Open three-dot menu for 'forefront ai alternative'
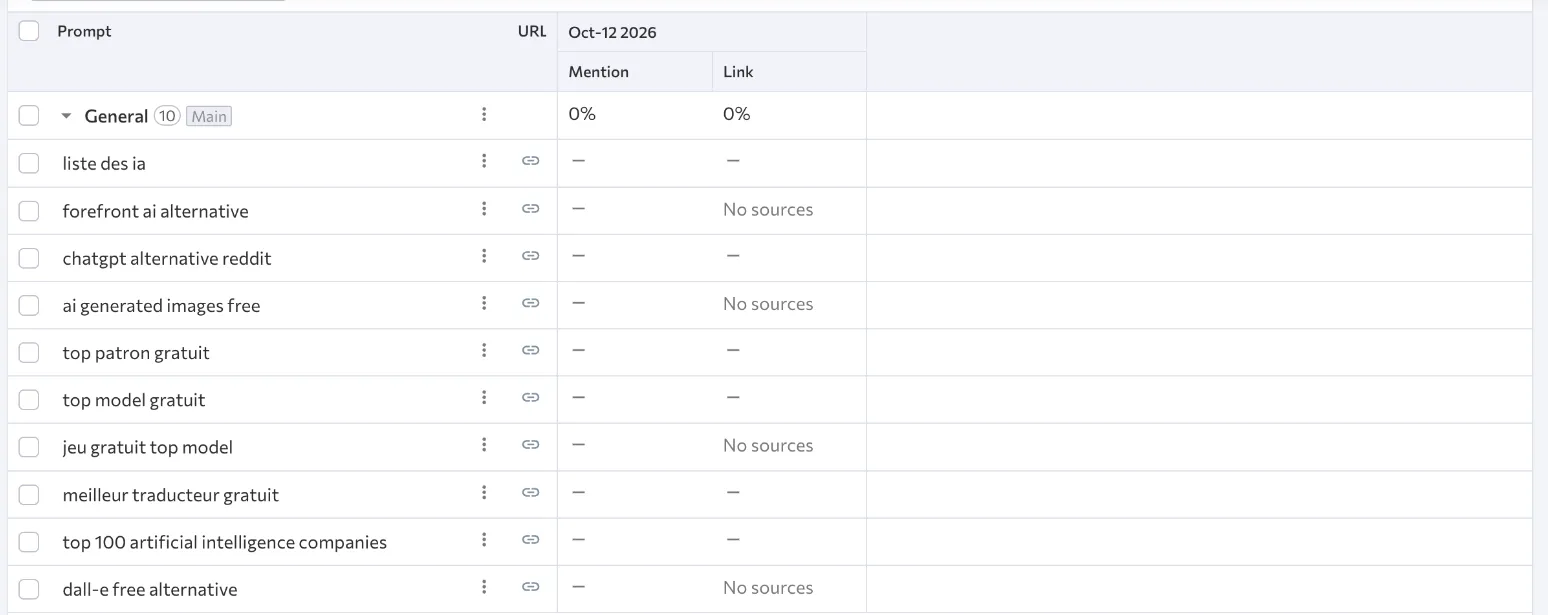Image resolution: width=1548 pixels, height=615 pixels. click(x=484, y=208)
